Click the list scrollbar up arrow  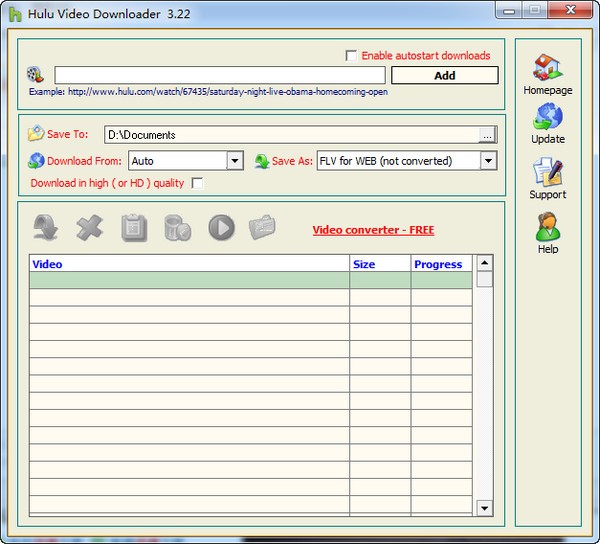pos(484,263)
